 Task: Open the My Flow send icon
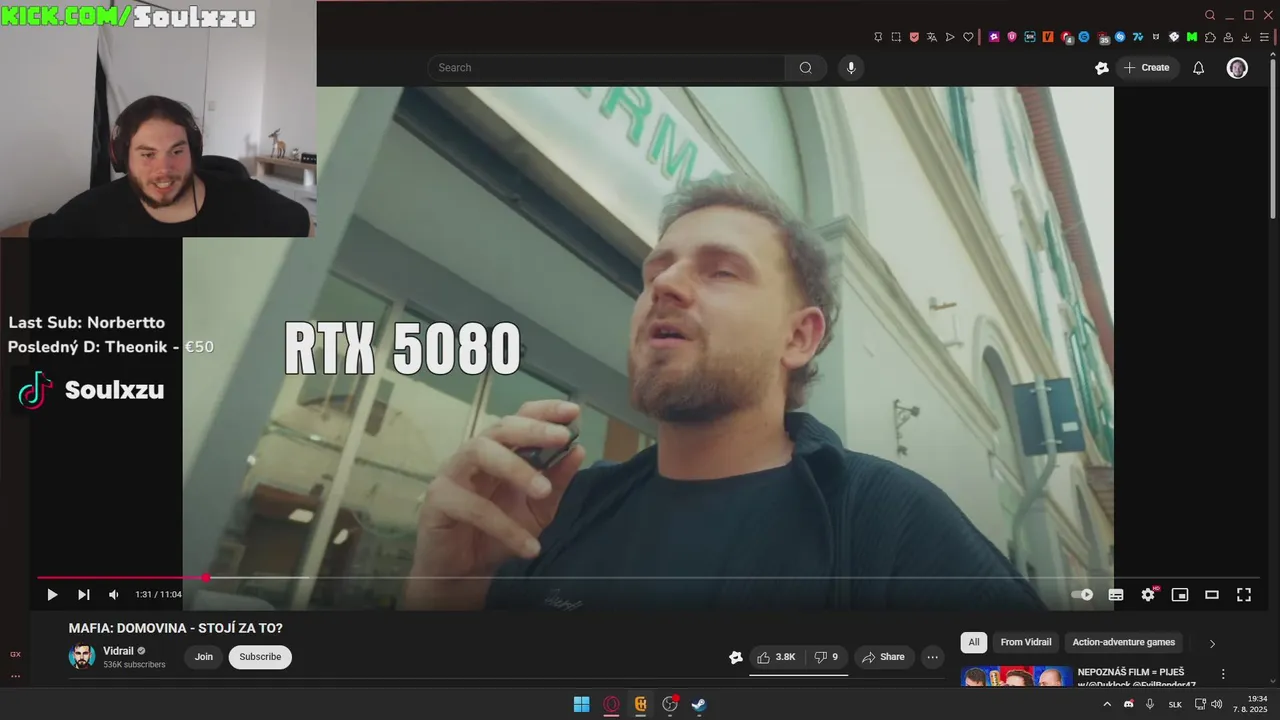point(950,37)
